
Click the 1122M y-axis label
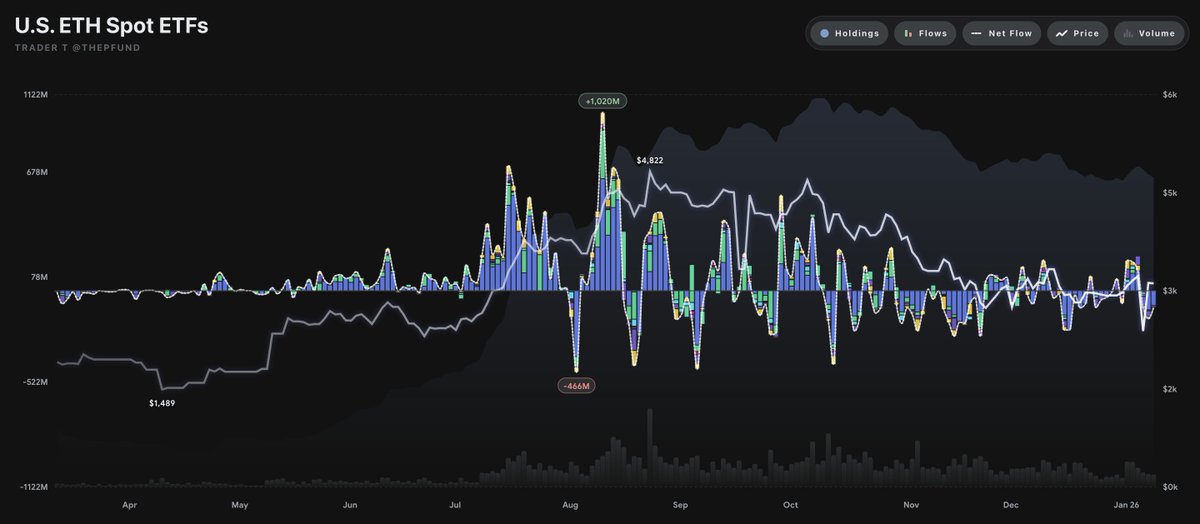point(36,95)
